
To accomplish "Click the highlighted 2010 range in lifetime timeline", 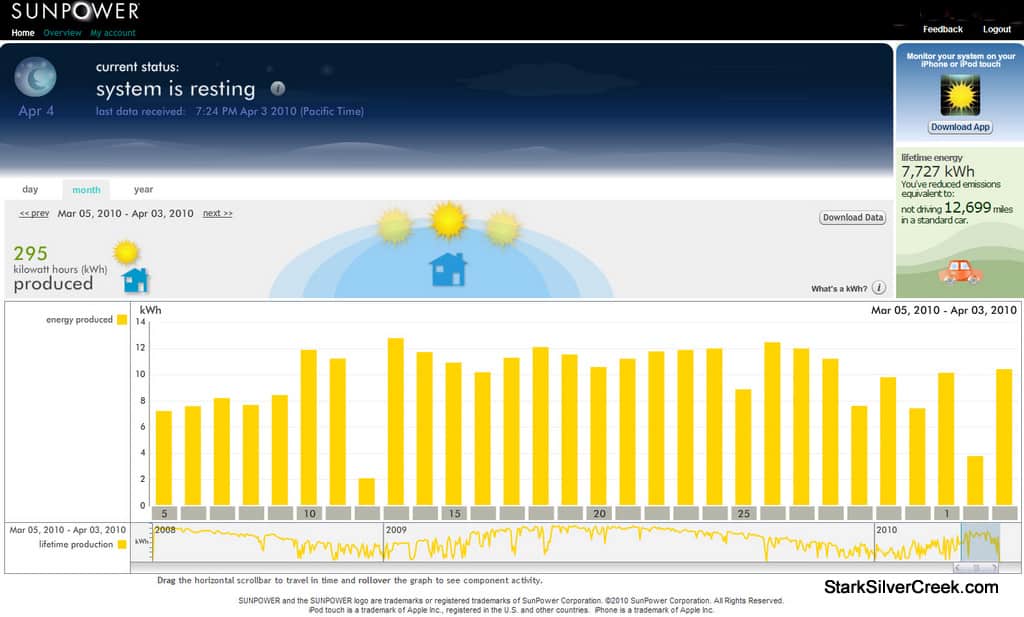I will (979, 543).
